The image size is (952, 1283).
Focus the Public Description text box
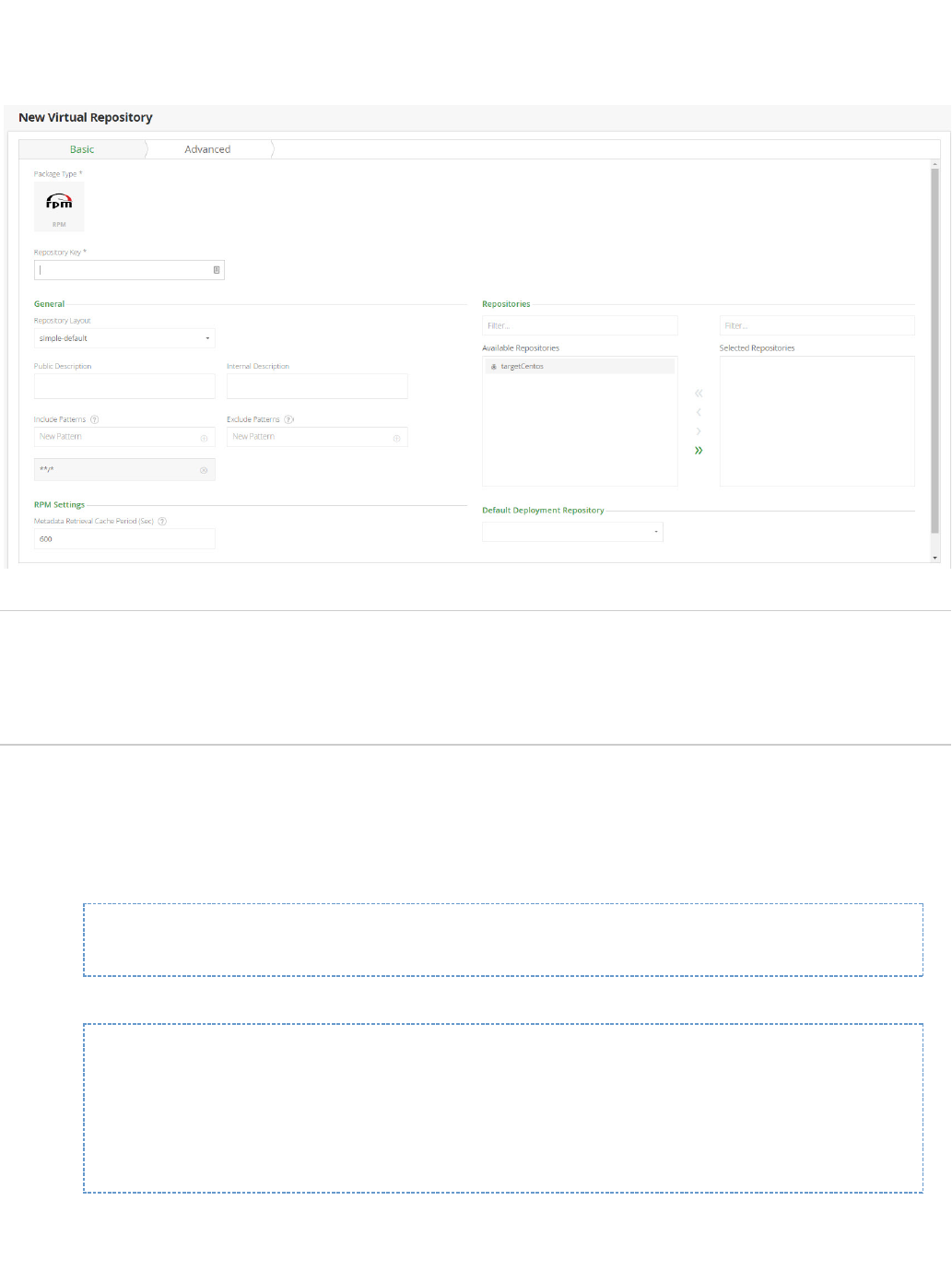[124, 386]
